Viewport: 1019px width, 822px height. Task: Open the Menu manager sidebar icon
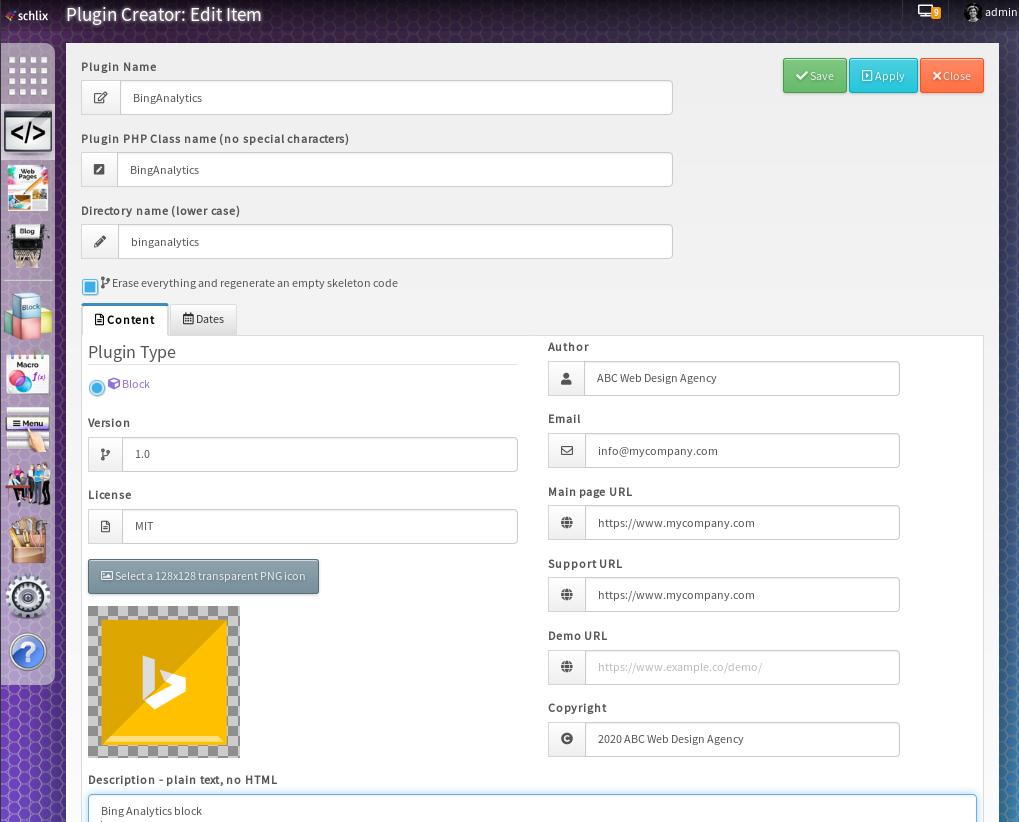click(x=28, y=429)
